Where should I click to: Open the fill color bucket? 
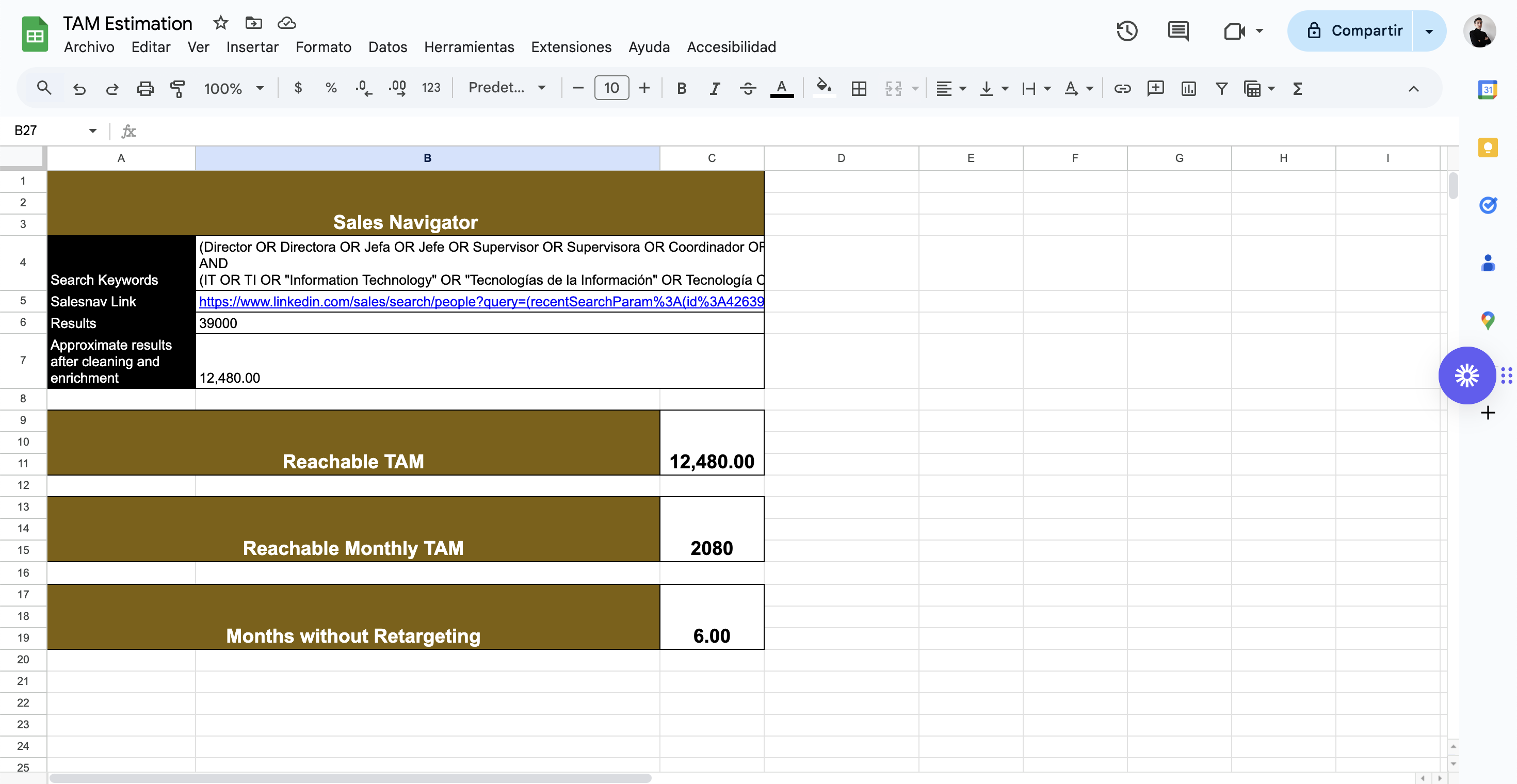[824, 88]
